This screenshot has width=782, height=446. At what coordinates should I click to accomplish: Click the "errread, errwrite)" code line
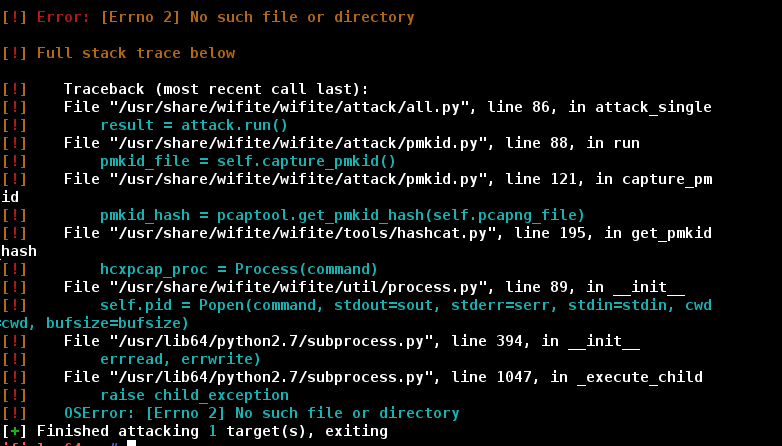[x=180, y=359]
